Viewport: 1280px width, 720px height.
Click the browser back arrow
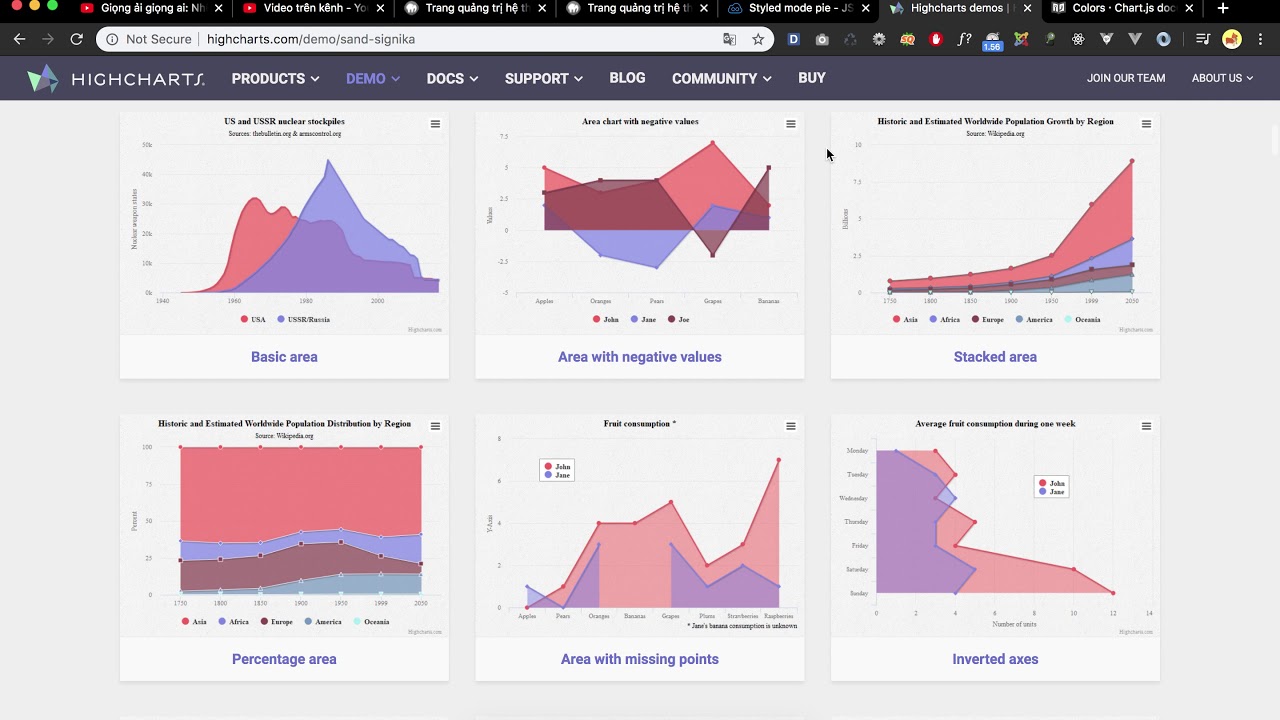point(19,39)
